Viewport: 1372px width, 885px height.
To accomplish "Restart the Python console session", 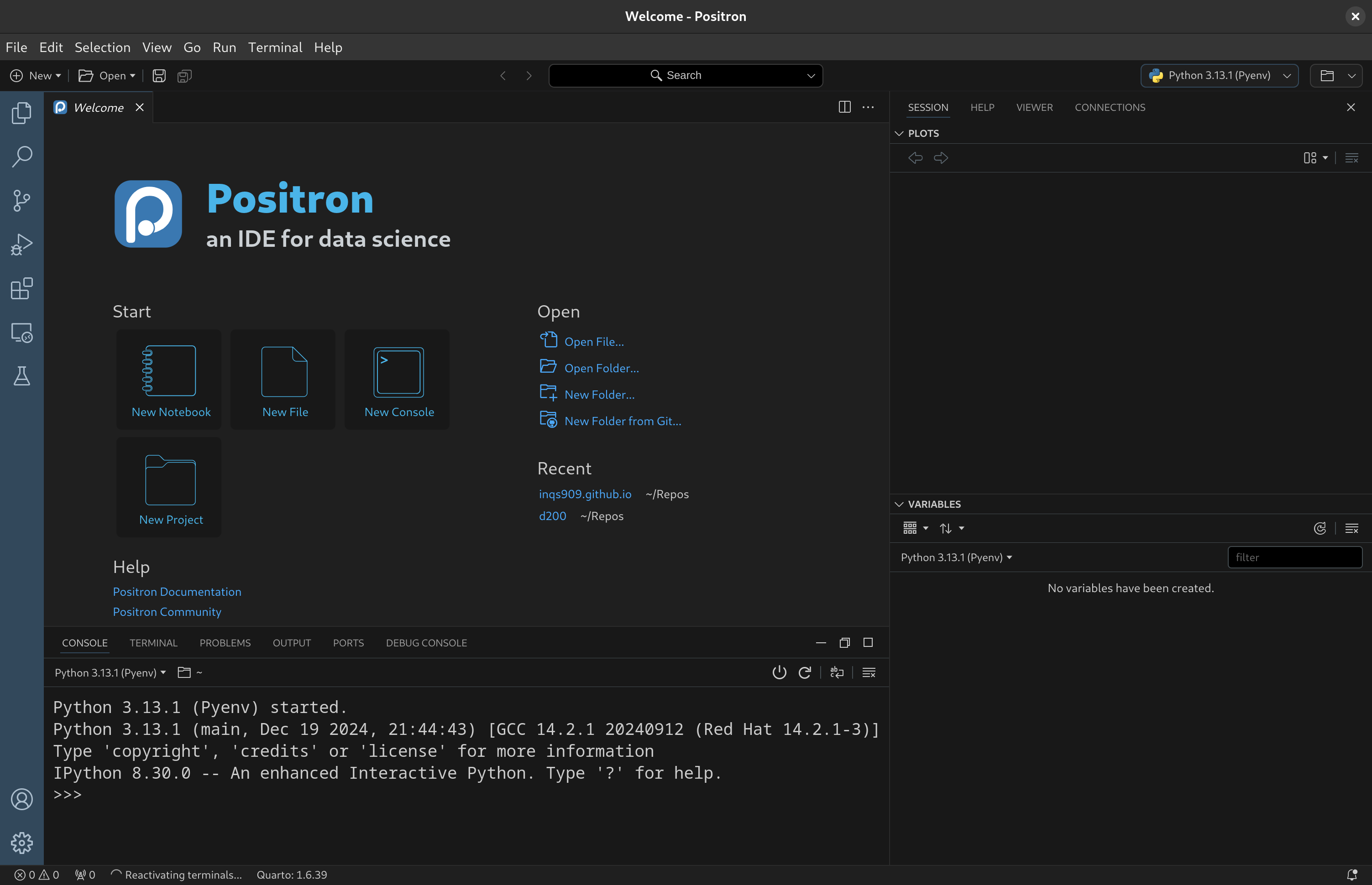I will pos(805,672).
